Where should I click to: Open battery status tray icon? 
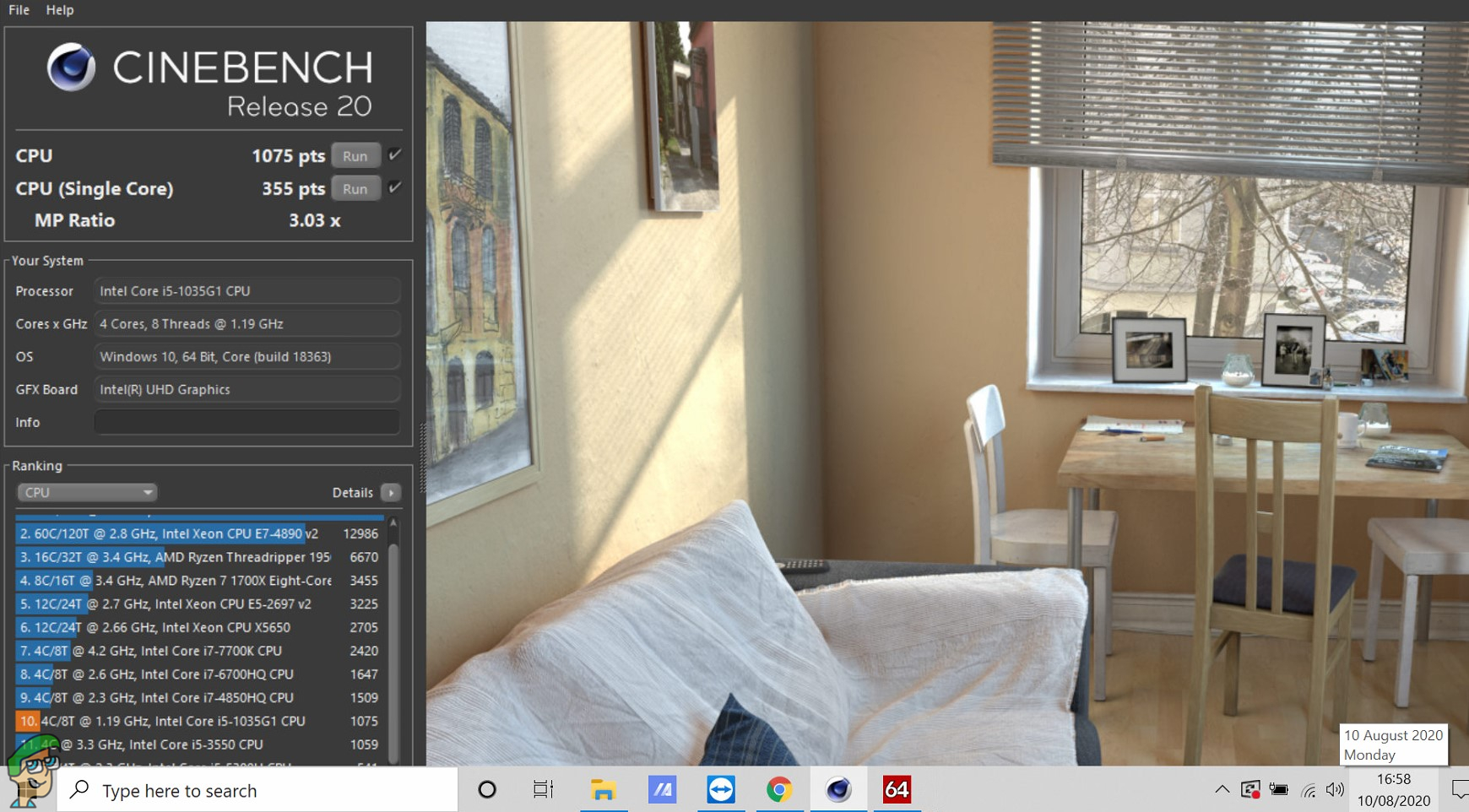point(1279,790)
